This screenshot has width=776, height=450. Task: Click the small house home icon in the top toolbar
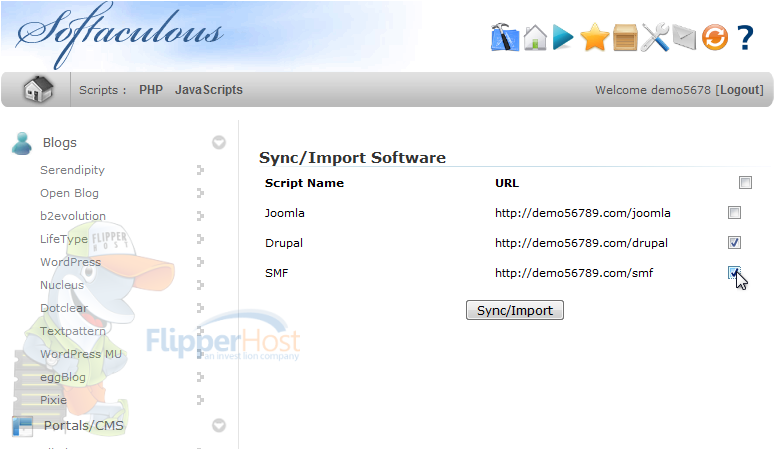535,38
